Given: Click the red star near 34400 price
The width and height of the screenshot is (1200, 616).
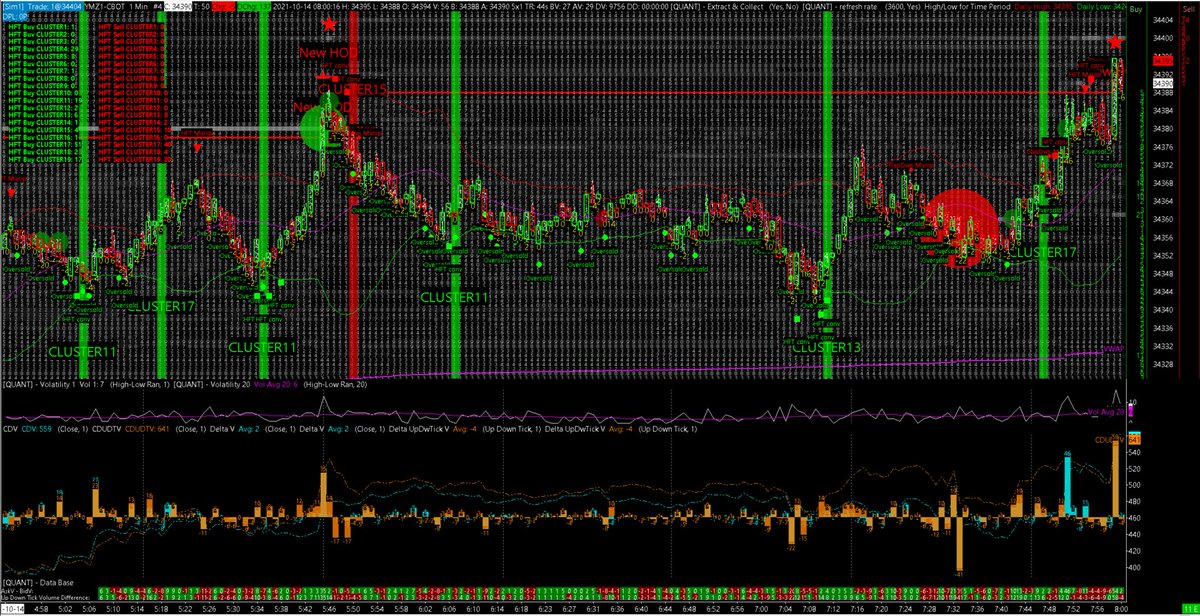Looking at the screenshot, I should click(1114, 43).
